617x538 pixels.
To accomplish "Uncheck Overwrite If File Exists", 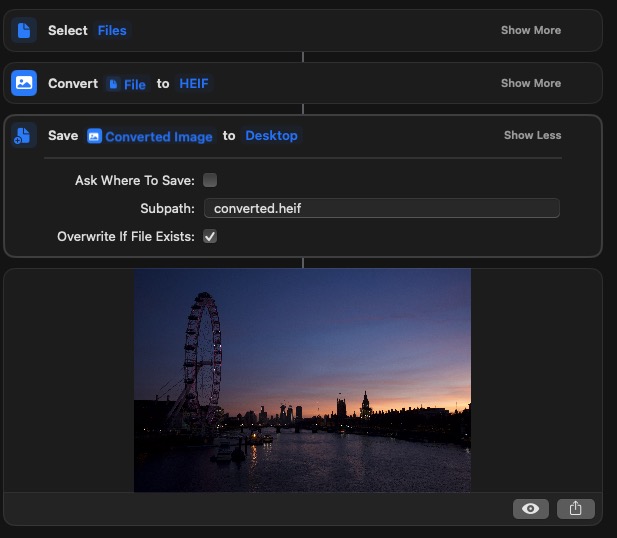I will coord(210,237).
